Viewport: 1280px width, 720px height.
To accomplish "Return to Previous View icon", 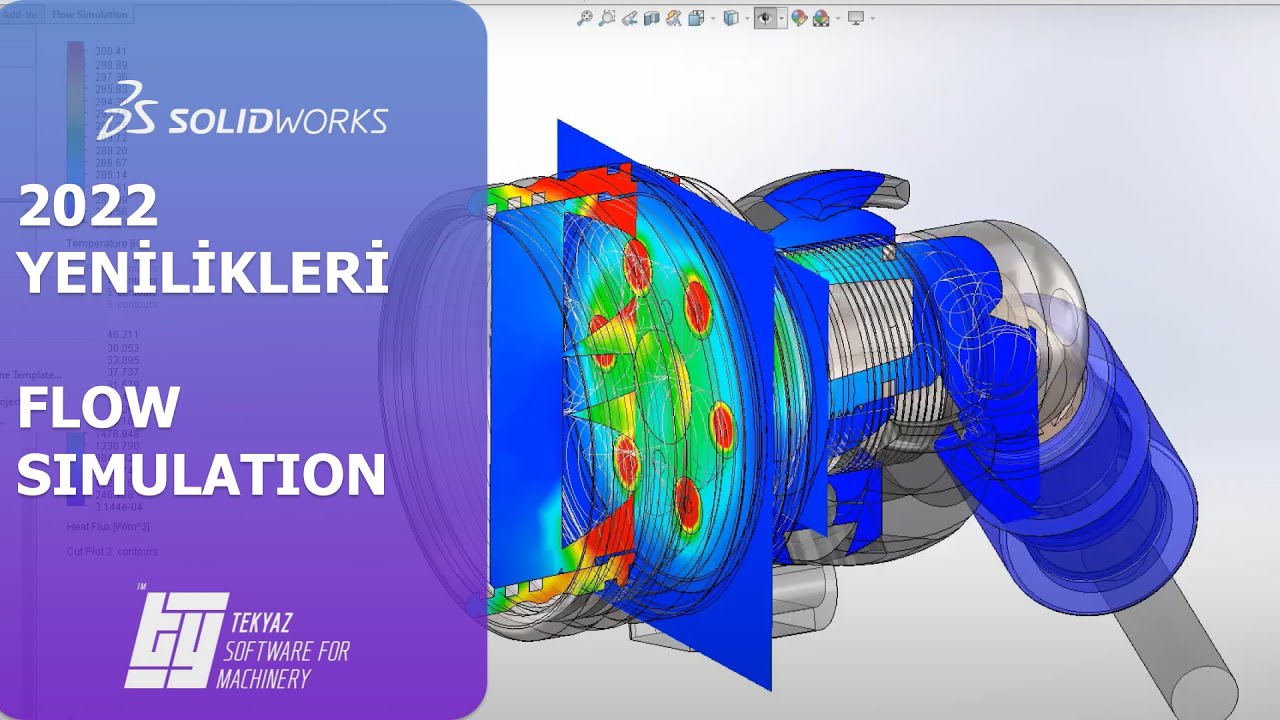I will (x=630, y=18).
